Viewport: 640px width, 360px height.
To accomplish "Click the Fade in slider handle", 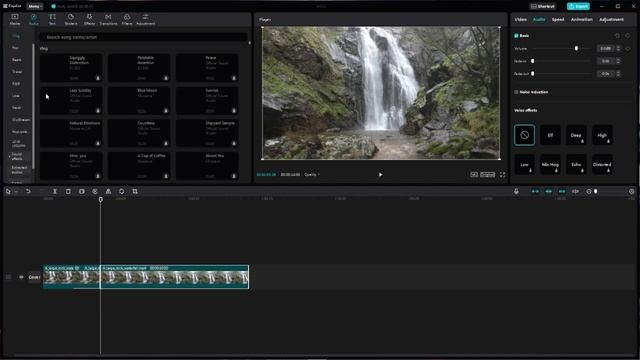I will pyautogui.click(x=533, y=61).
